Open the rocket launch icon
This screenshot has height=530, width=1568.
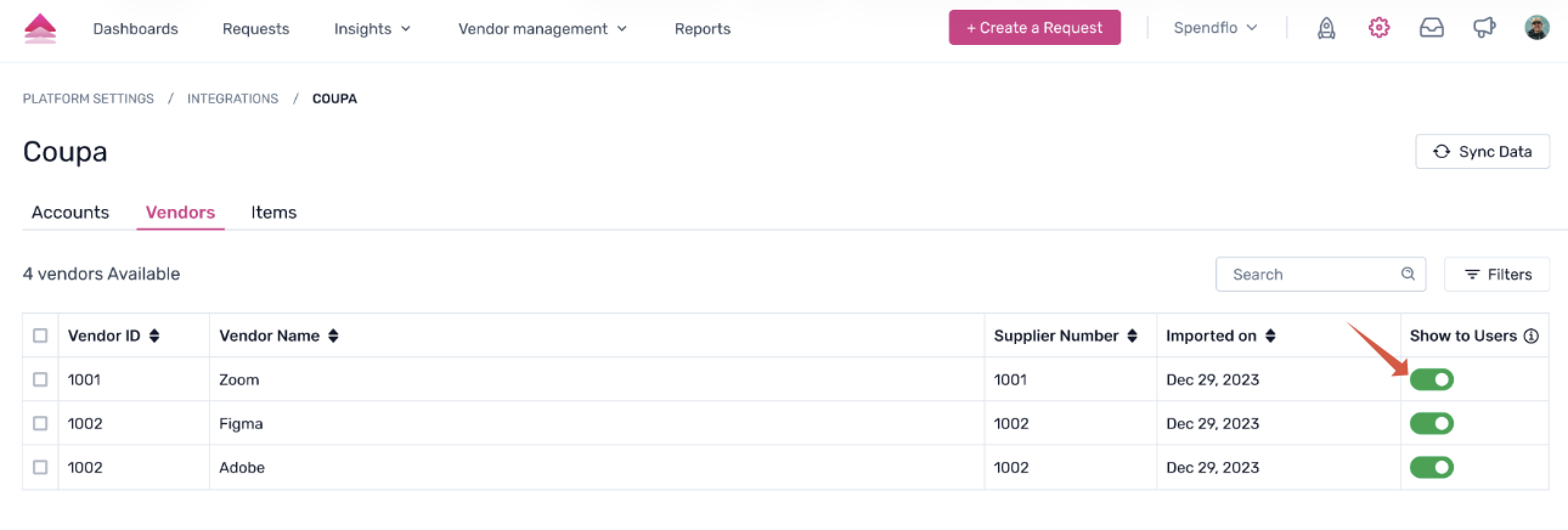click(x=1326, y=28)
